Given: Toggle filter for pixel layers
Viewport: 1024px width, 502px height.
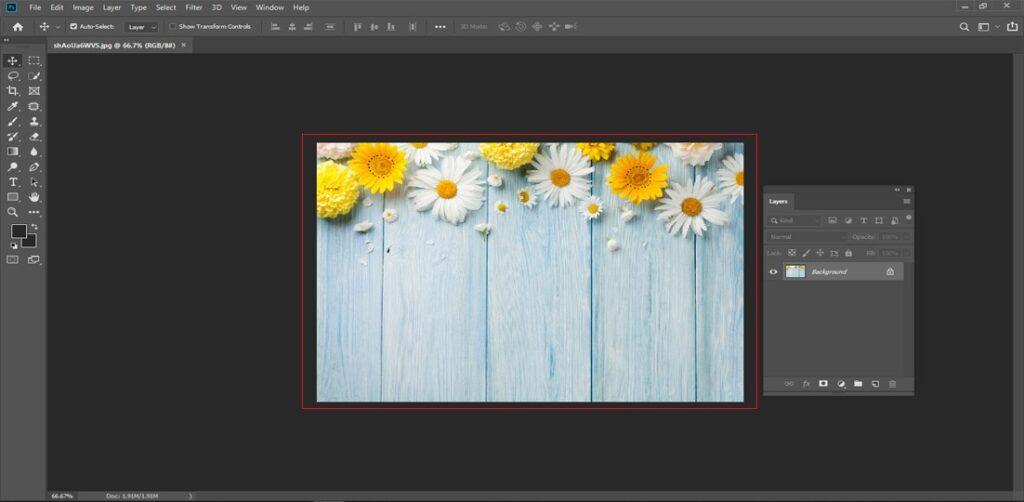Looking at the screenshot, I should [833, 221].
